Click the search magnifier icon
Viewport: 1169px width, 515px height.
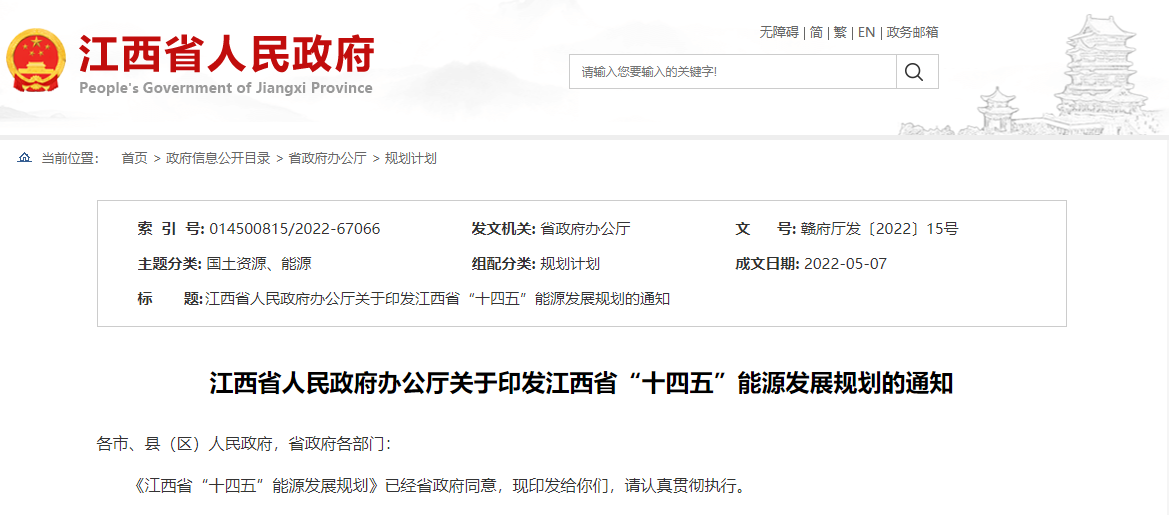pyautogui.click(x=913, y=72)
